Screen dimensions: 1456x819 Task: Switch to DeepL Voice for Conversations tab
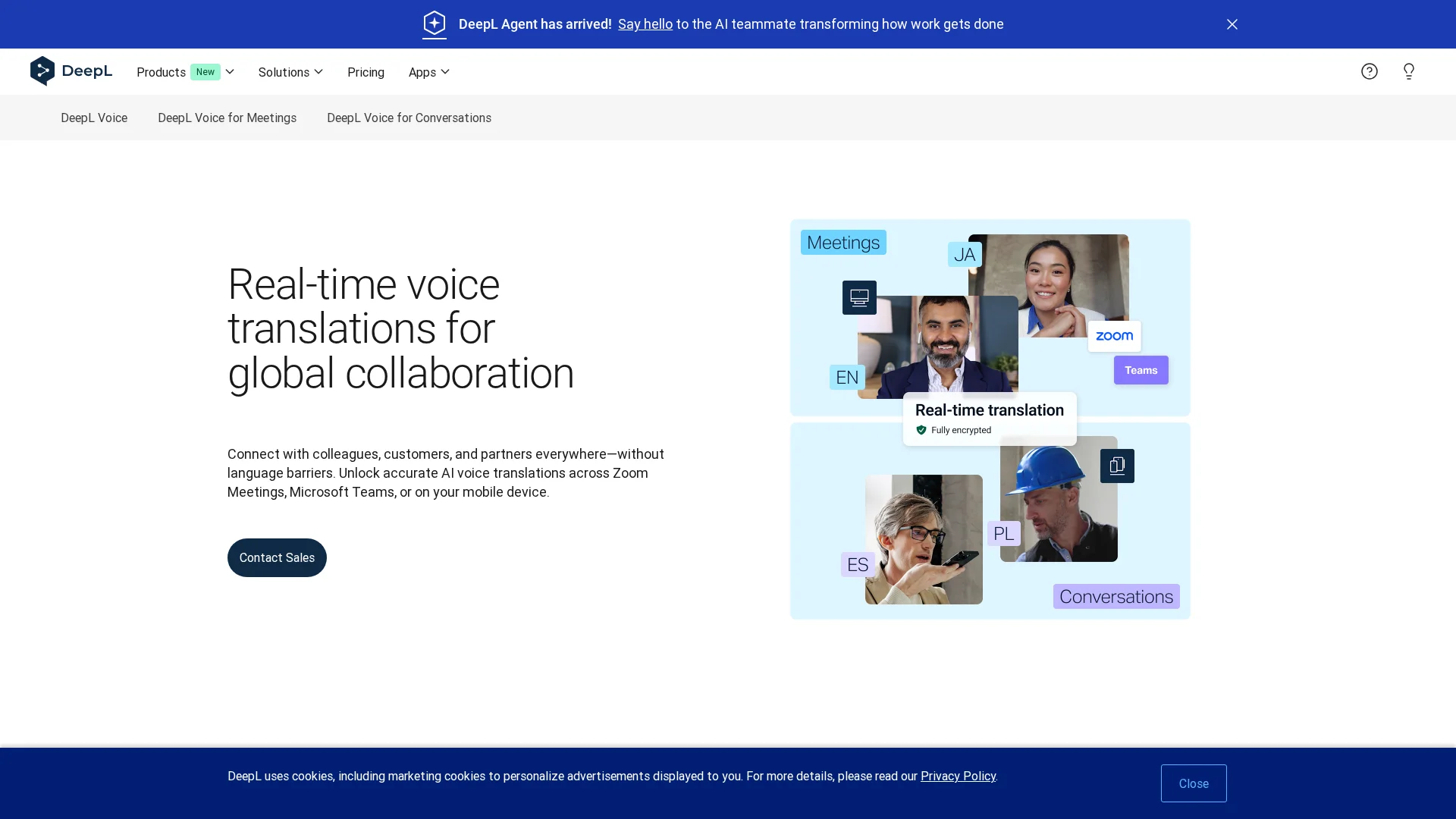tap(409, 118)
